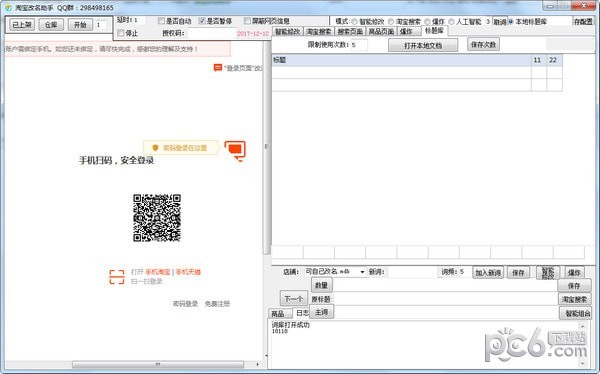Click the login QR code

(x=157, y=218)
